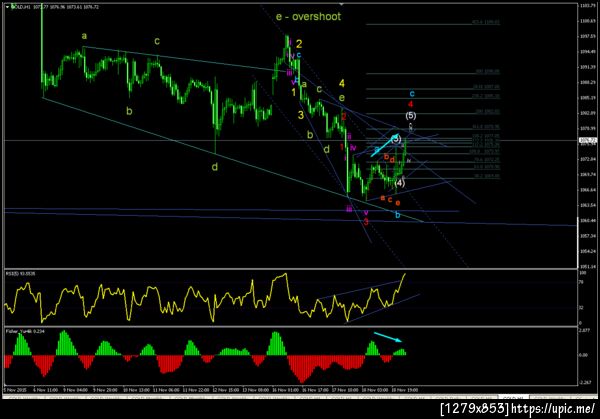The height and width of the screenshot is (419, 600).
Task: Select the white (4) wave label
Action: 399,183
